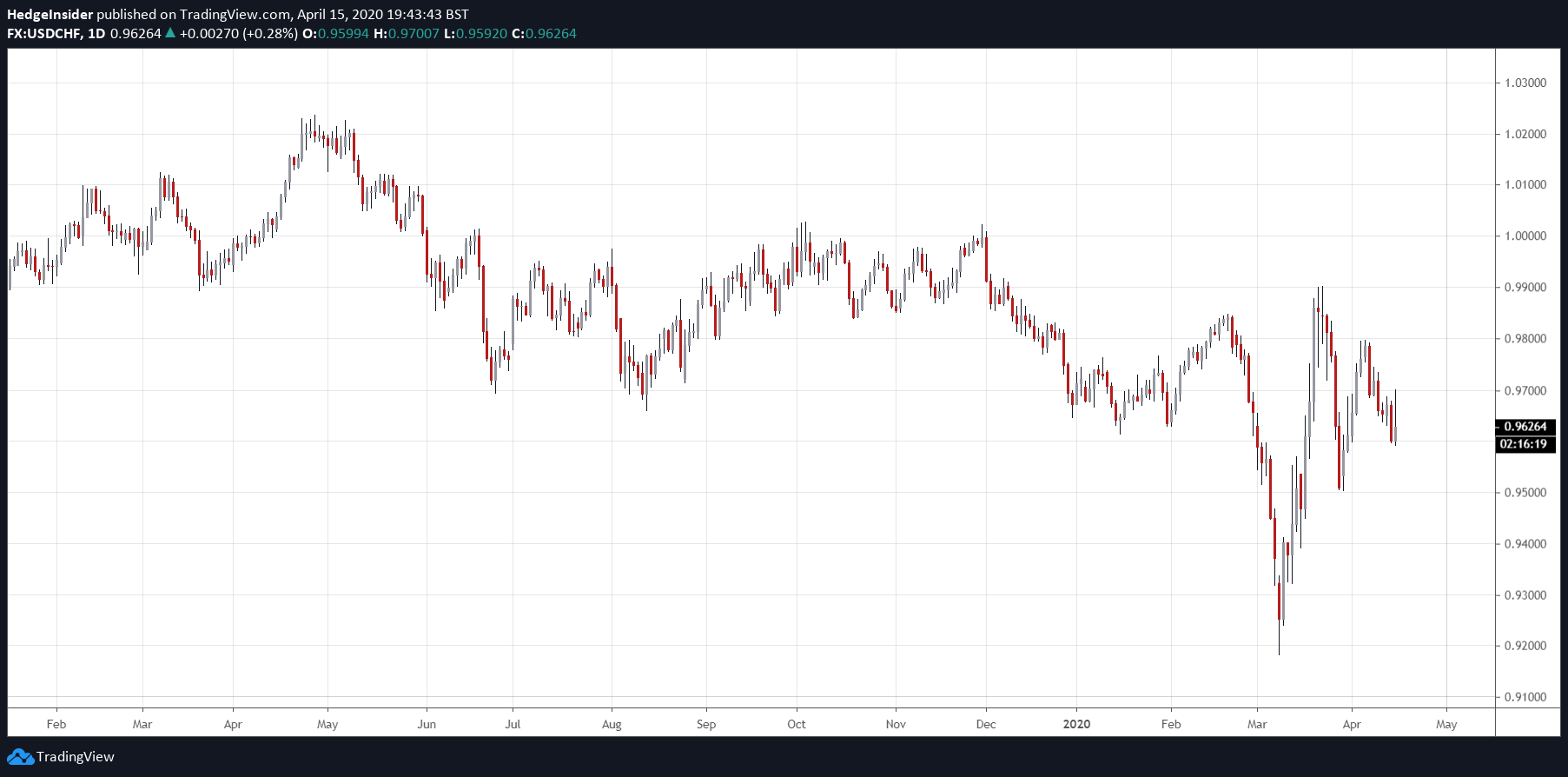Viewport: 1568px width, 777px height.
Task: Click the 0.91000 price scale label
Action: (1525, 697)
